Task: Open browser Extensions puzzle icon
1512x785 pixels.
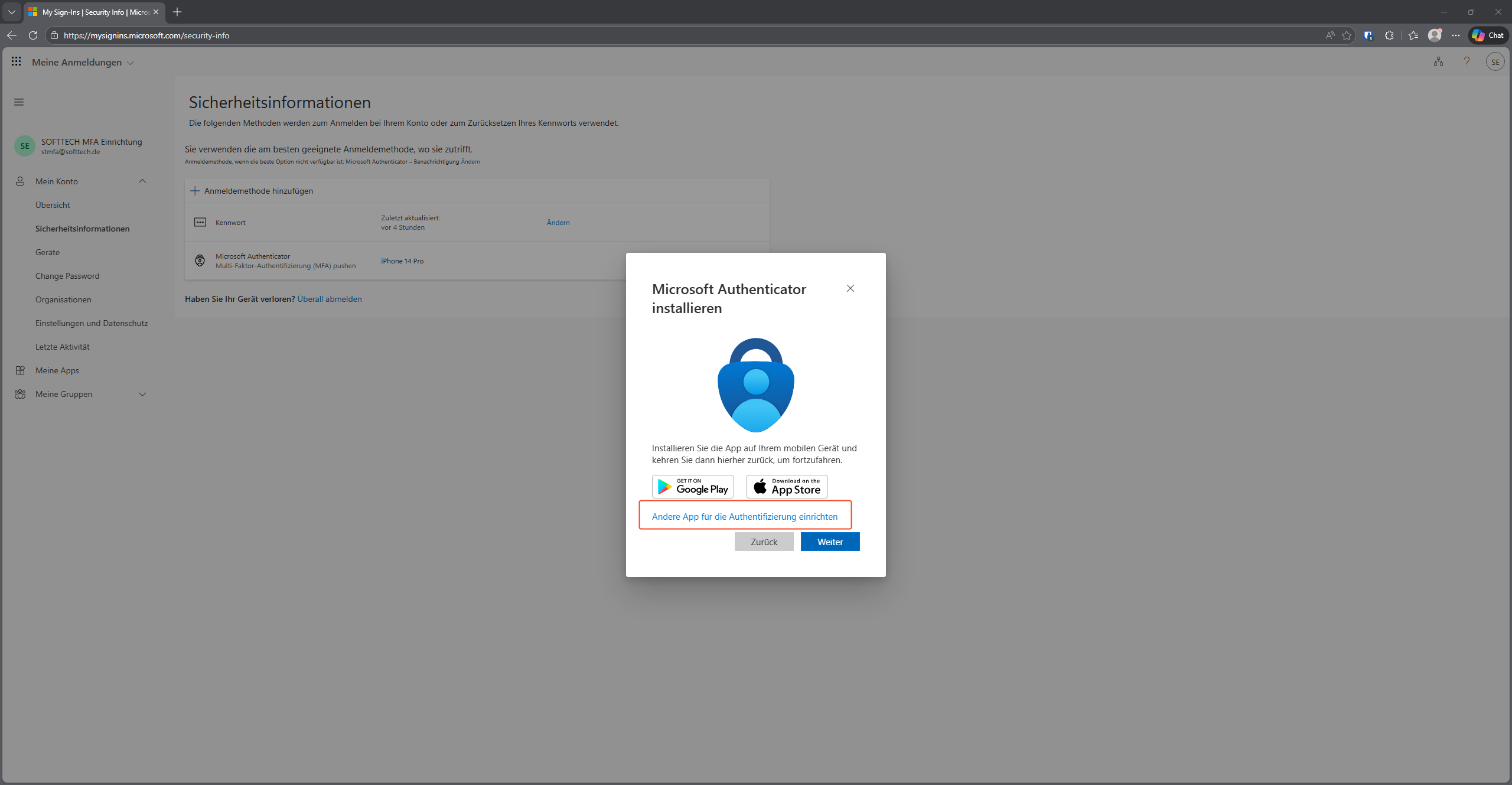Action: 1389,35
